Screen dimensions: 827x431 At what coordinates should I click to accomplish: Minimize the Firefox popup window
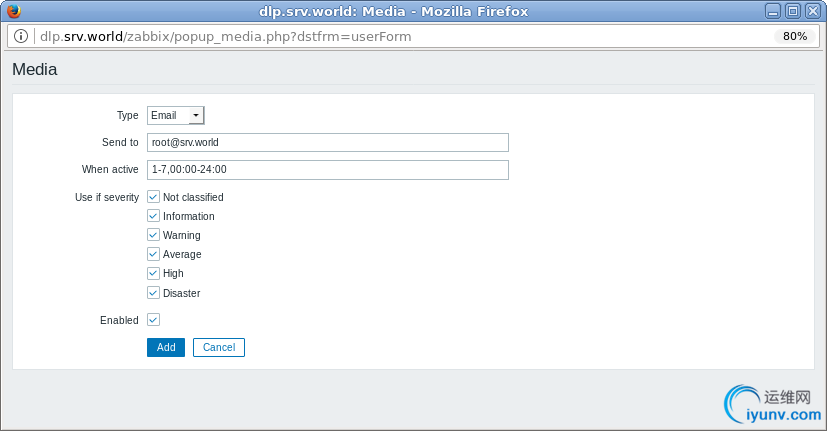(x=774, y=11)
